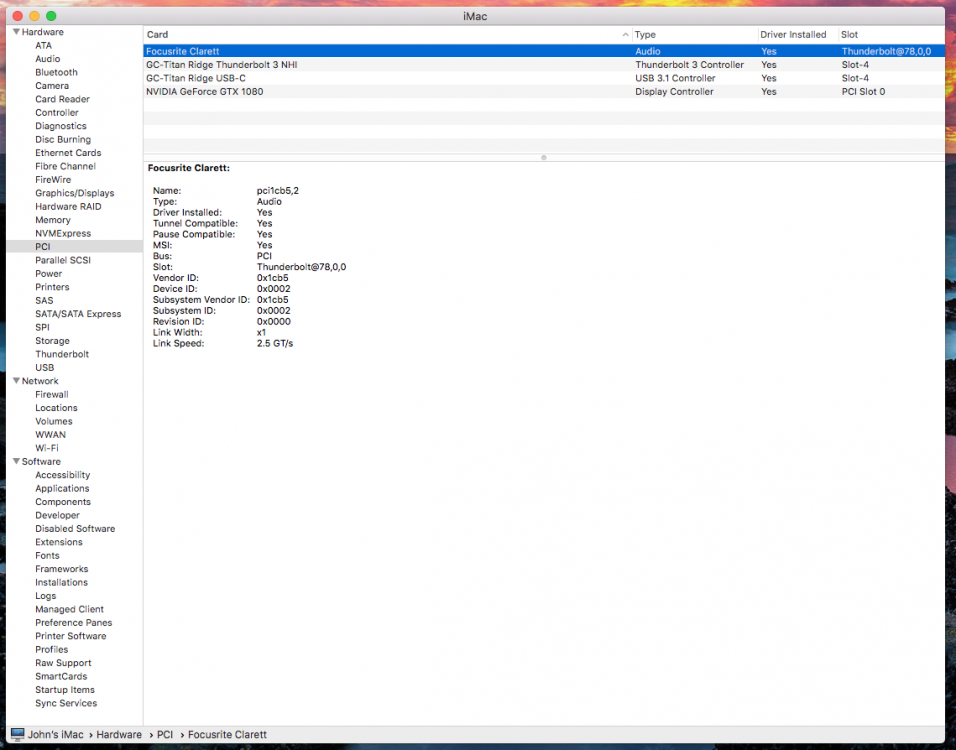The width and height of the screenshot is (956, 750).
Task: Open Card Reader in the sidebar
Action: point(62,99)
